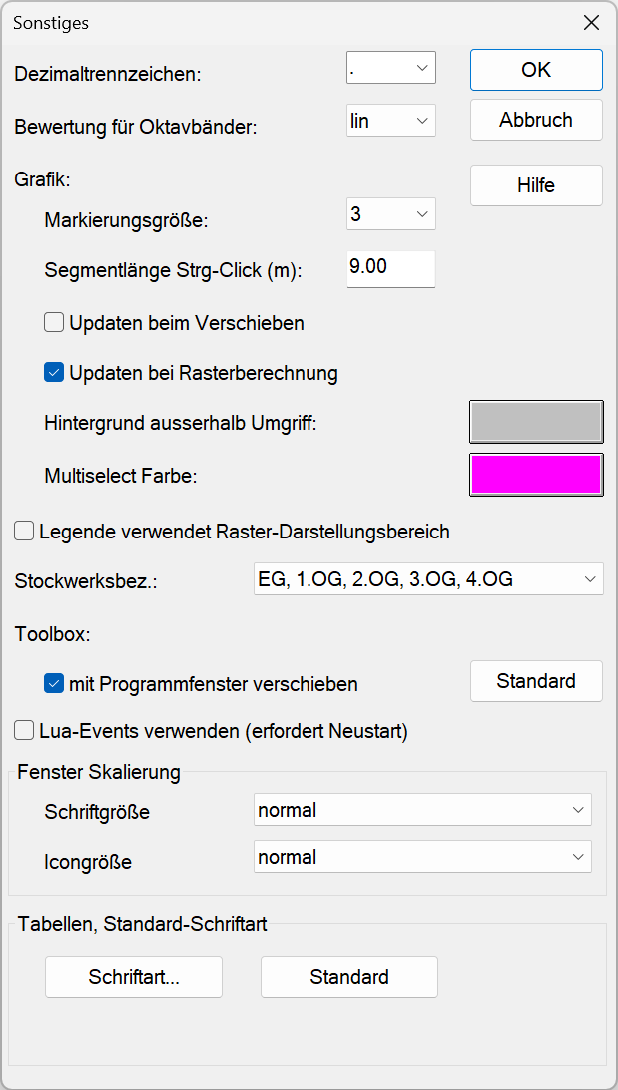The width and height of the screenshot is (618, 1090).
Task: Expand the Schriftgröße dropdown
Action: coord(423,810)
